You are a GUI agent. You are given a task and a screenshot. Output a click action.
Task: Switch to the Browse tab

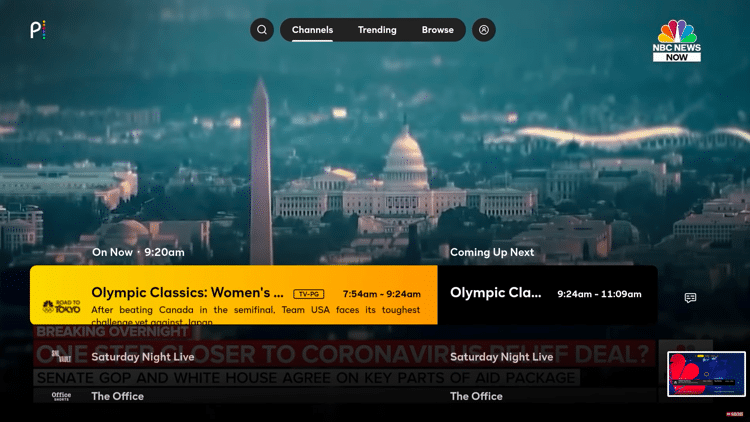pyautogui.click(x=437, y=30)
